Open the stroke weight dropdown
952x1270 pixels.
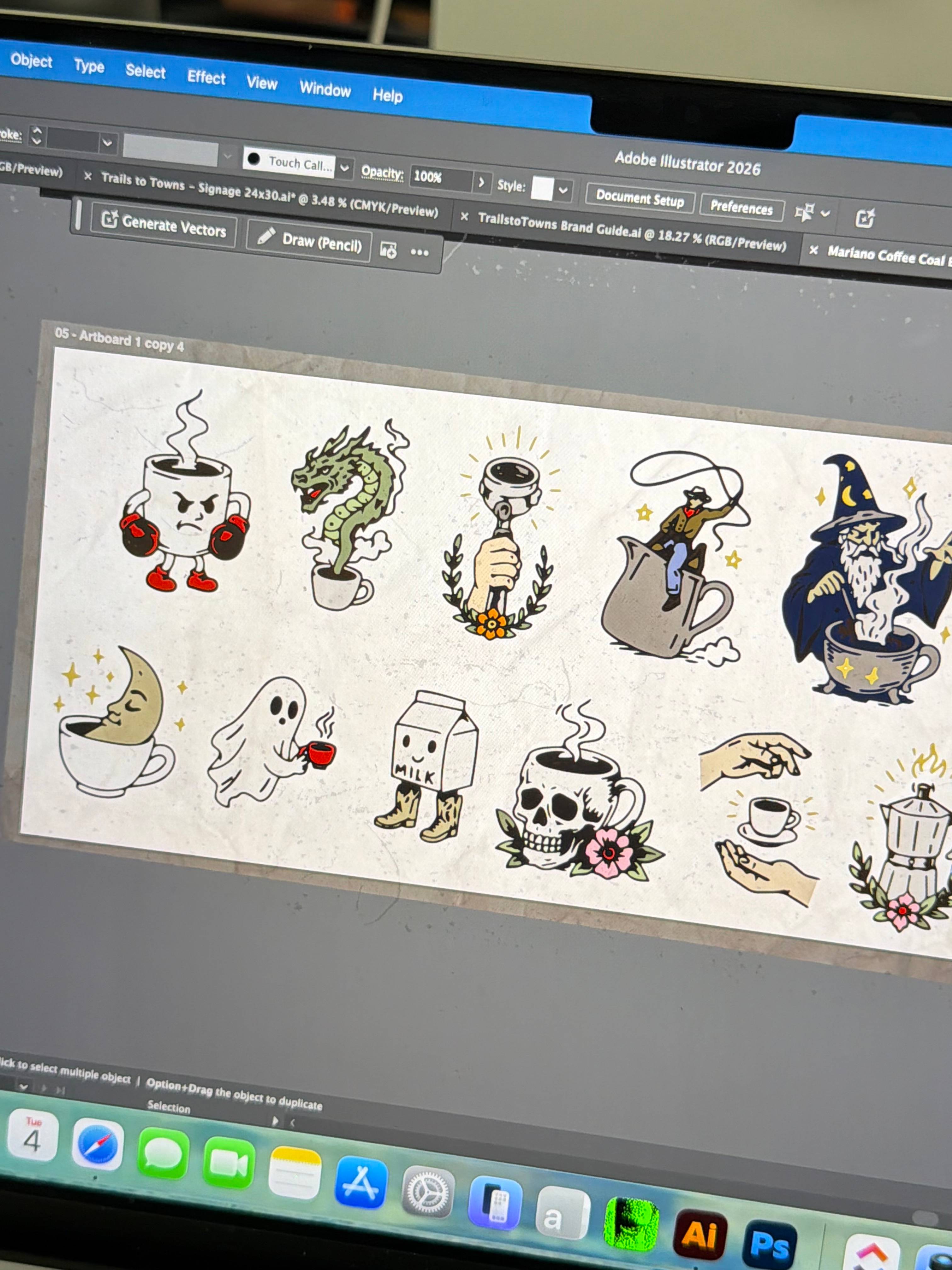(107, 144)
